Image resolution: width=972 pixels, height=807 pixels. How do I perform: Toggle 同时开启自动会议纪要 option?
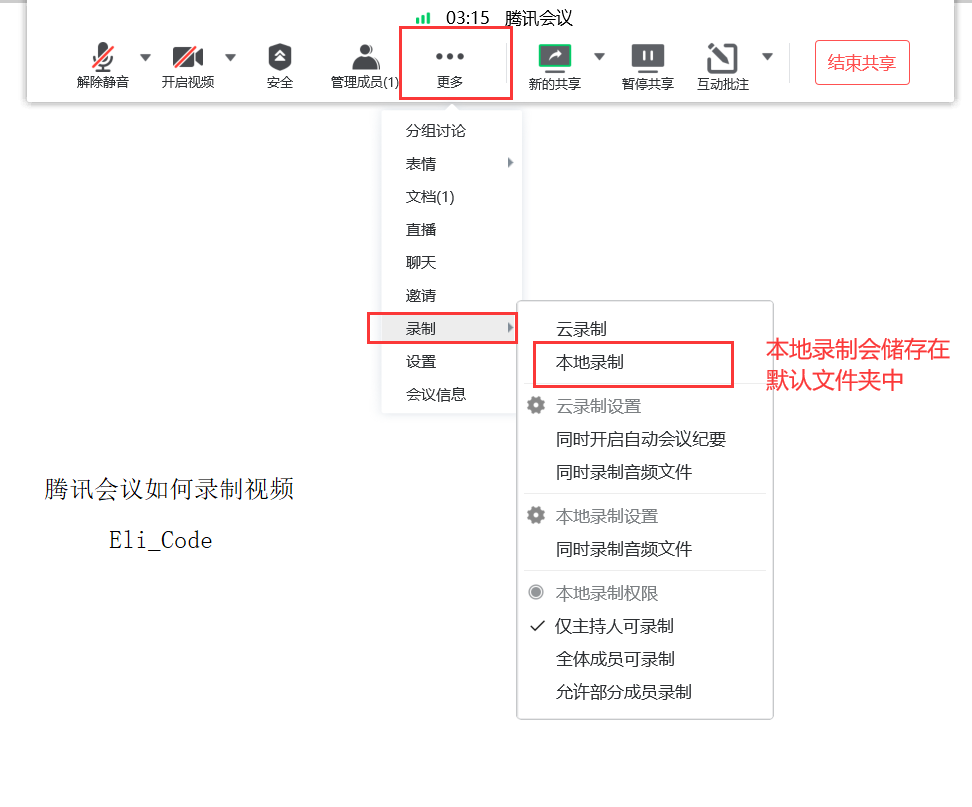[645, 439]
